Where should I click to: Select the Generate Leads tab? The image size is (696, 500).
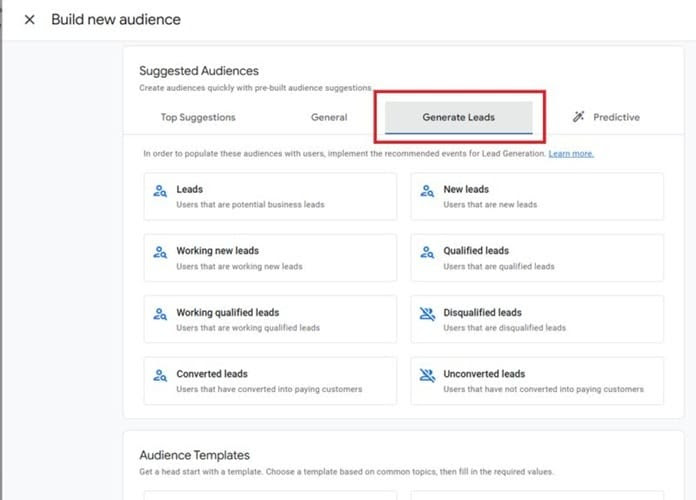[x=458, y=117]
